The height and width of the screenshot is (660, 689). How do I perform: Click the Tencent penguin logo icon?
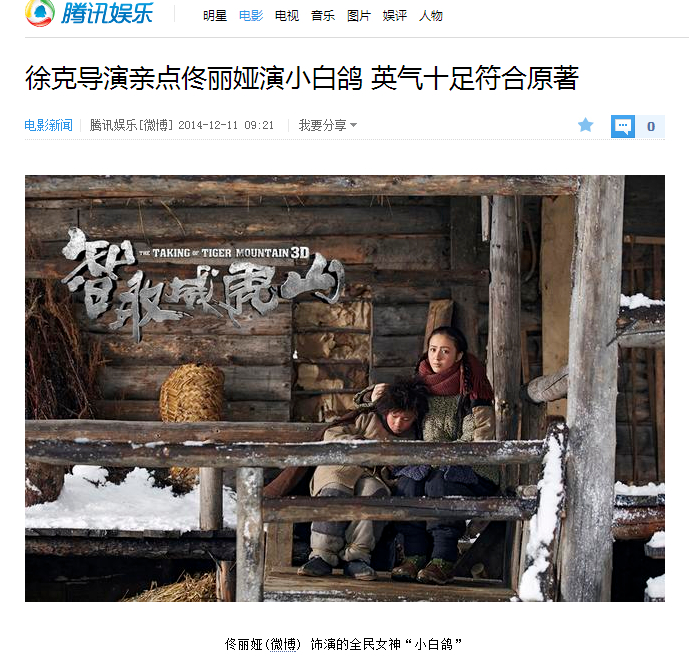[40, 13]
